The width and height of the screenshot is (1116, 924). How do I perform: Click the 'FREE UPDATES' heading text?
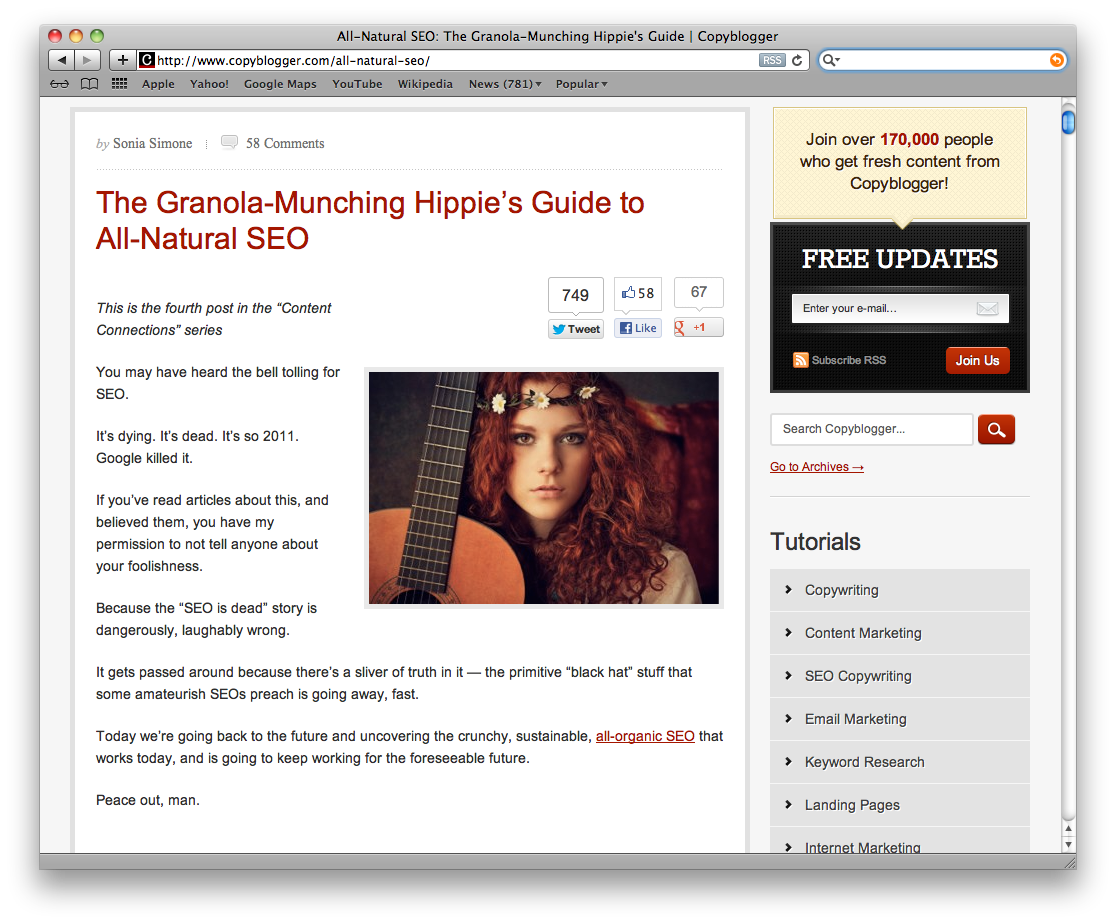900,259
